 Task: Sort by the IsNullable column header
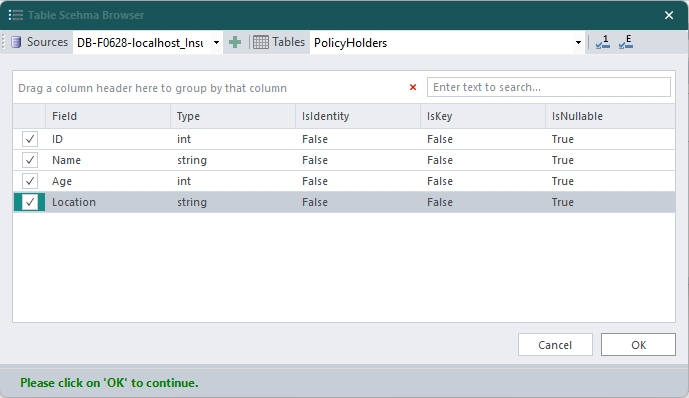610,116
